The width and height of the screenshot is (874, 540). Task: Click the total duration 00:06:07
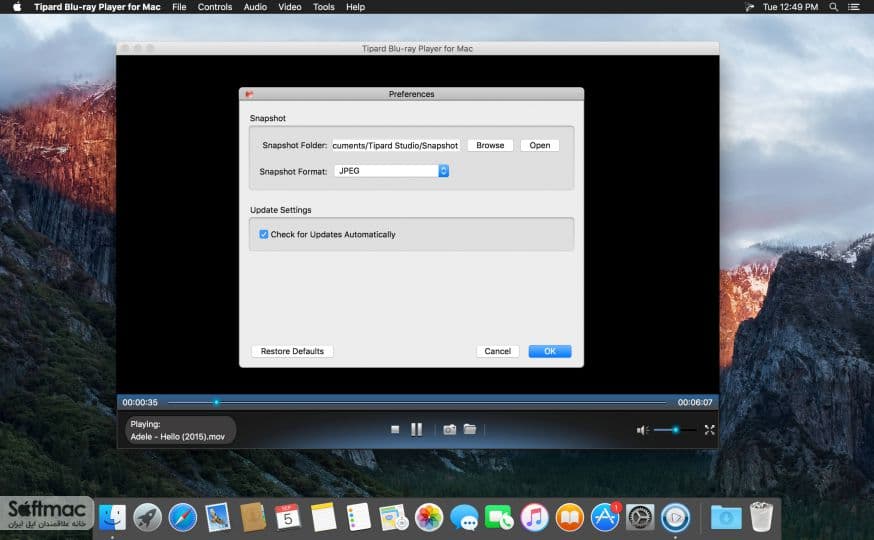(x=695, y=402)
